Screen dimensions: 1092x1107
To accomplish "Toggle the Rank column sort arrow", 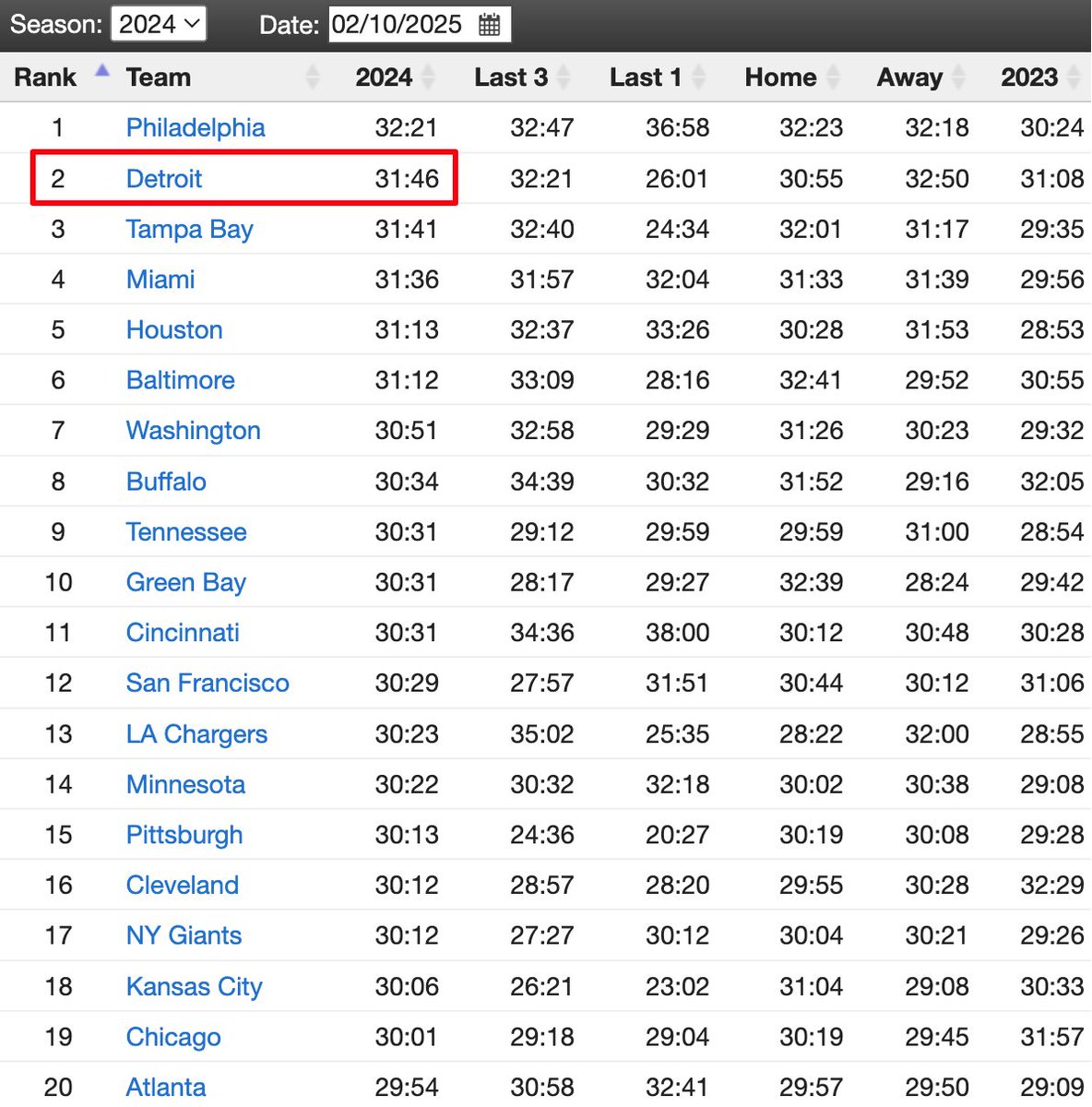I will point(102,70).
